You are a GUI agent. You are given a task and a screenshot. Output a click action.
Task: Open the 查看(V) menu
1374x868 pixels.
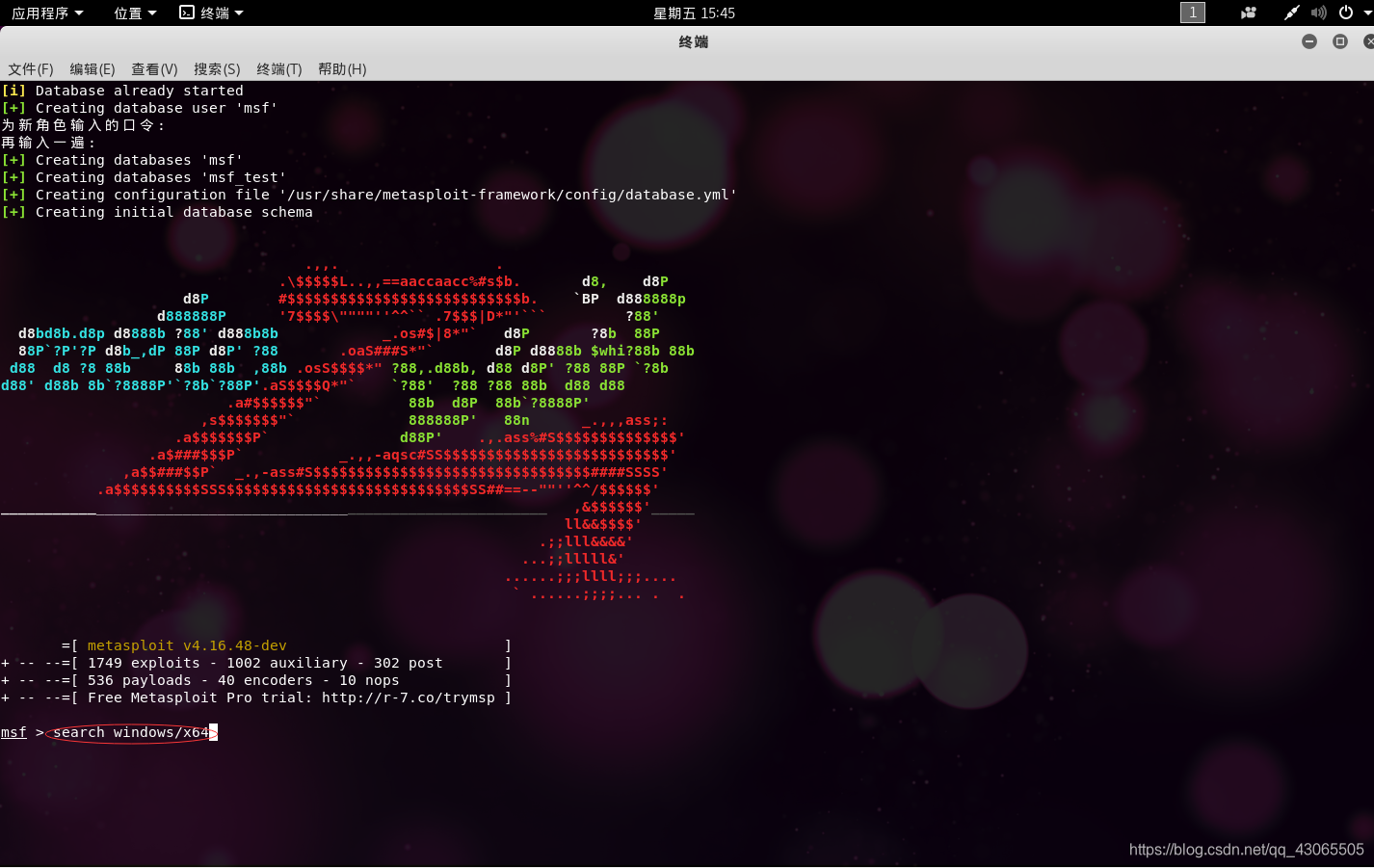pyautogui.click(x=154, y=69)
